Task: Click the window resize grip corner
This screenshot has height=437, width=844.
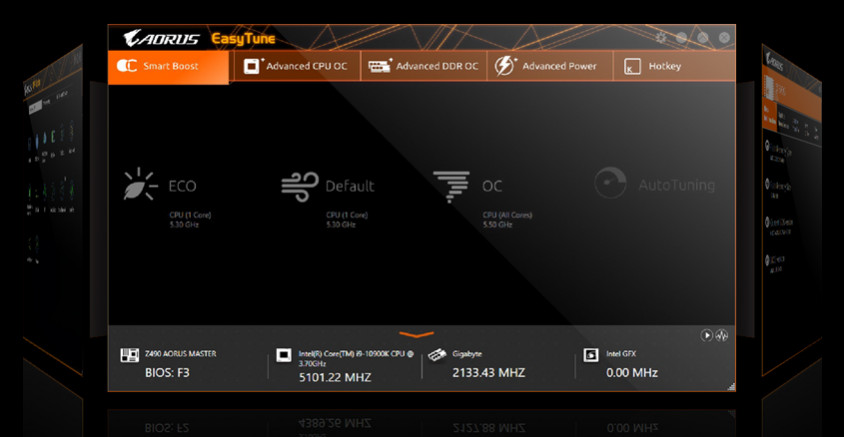Action: tap(731, 386)
